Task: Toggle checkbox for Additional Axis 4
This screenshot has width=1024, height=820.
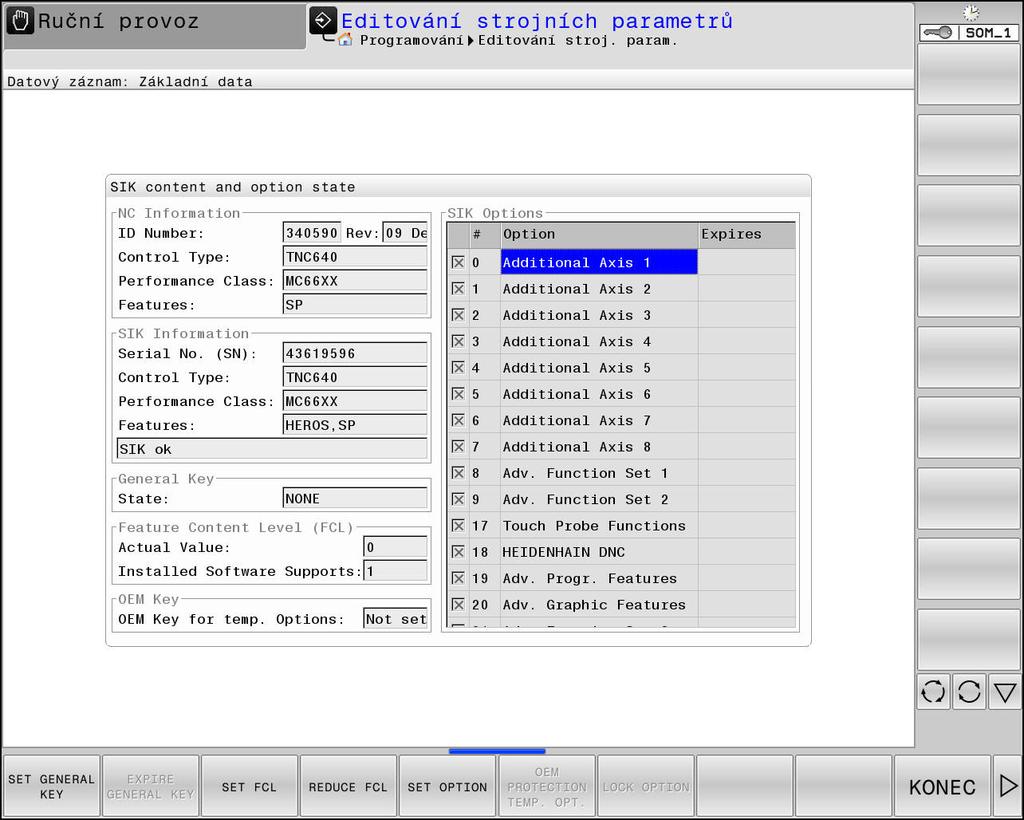Action: coord(458,341)
